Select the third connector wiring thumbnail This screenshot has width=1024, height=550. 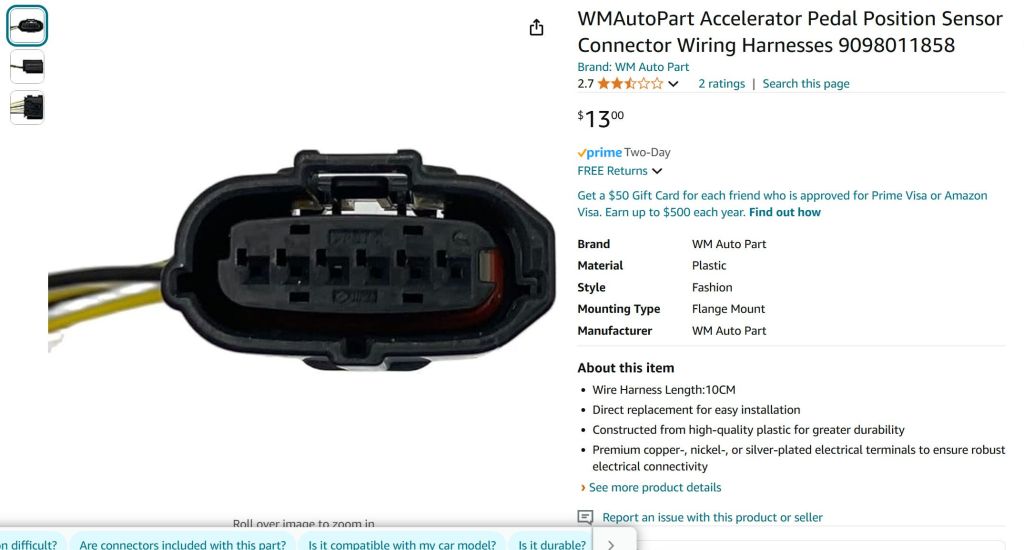[x=27, y=107]
